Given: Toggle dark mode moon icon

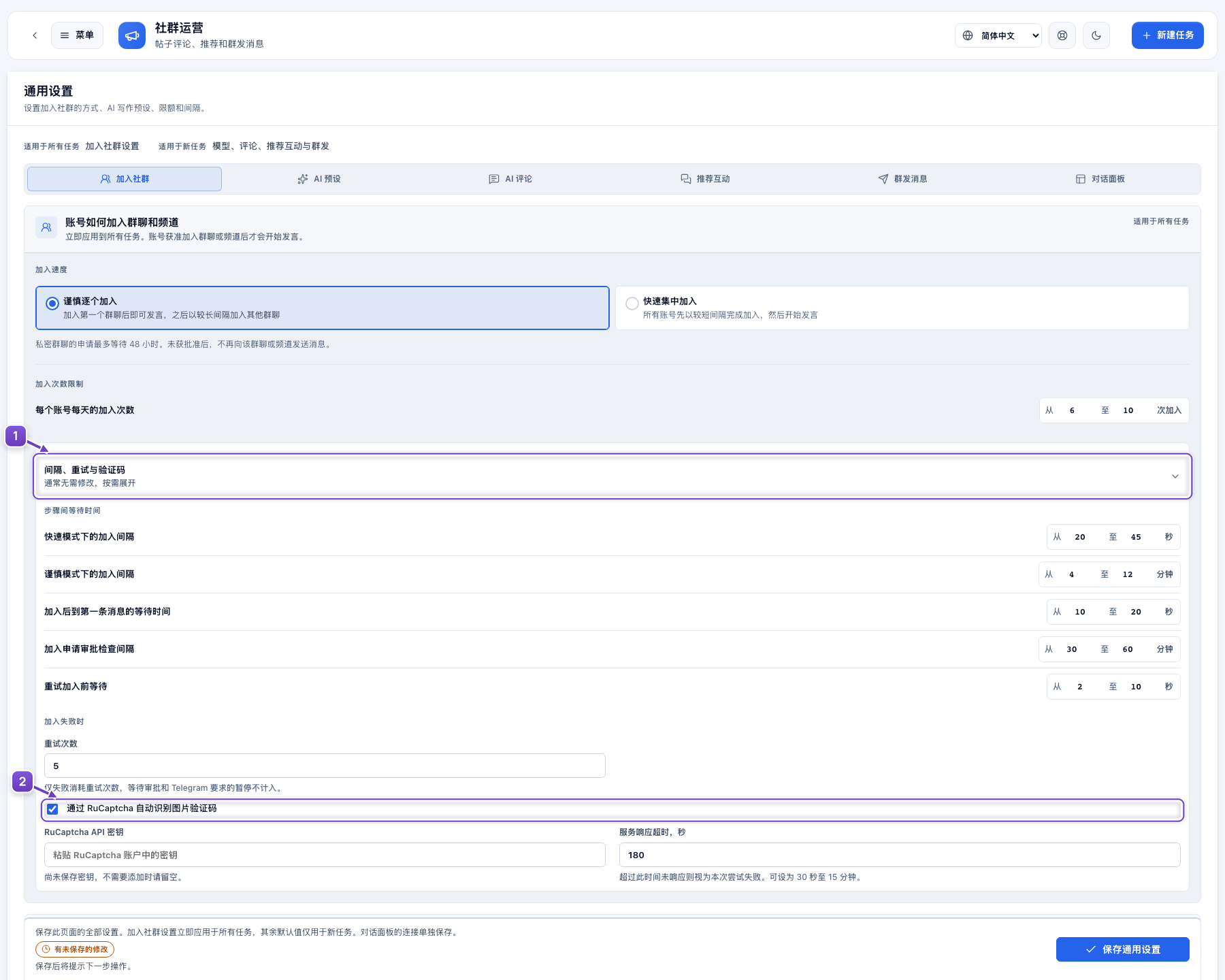Looking at the screenshot, I should (1096, 35).
